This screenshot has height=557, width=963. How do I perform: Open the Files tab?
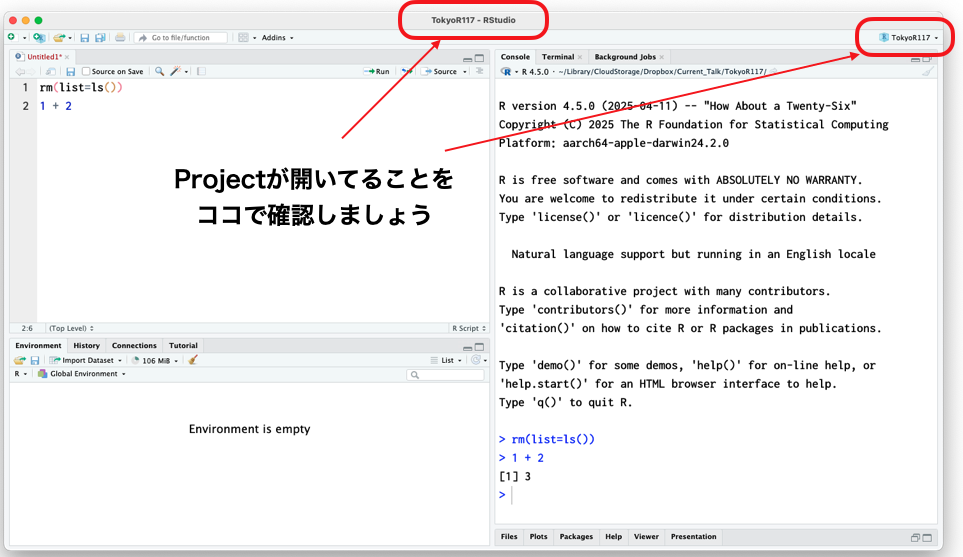point(509,537)
